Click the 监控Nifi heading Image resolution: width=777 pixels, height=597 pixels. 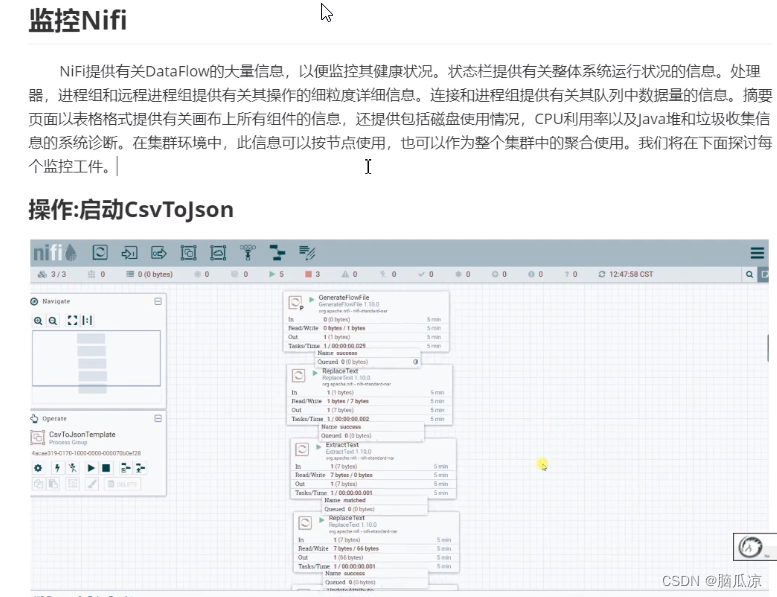click(78, 20)
